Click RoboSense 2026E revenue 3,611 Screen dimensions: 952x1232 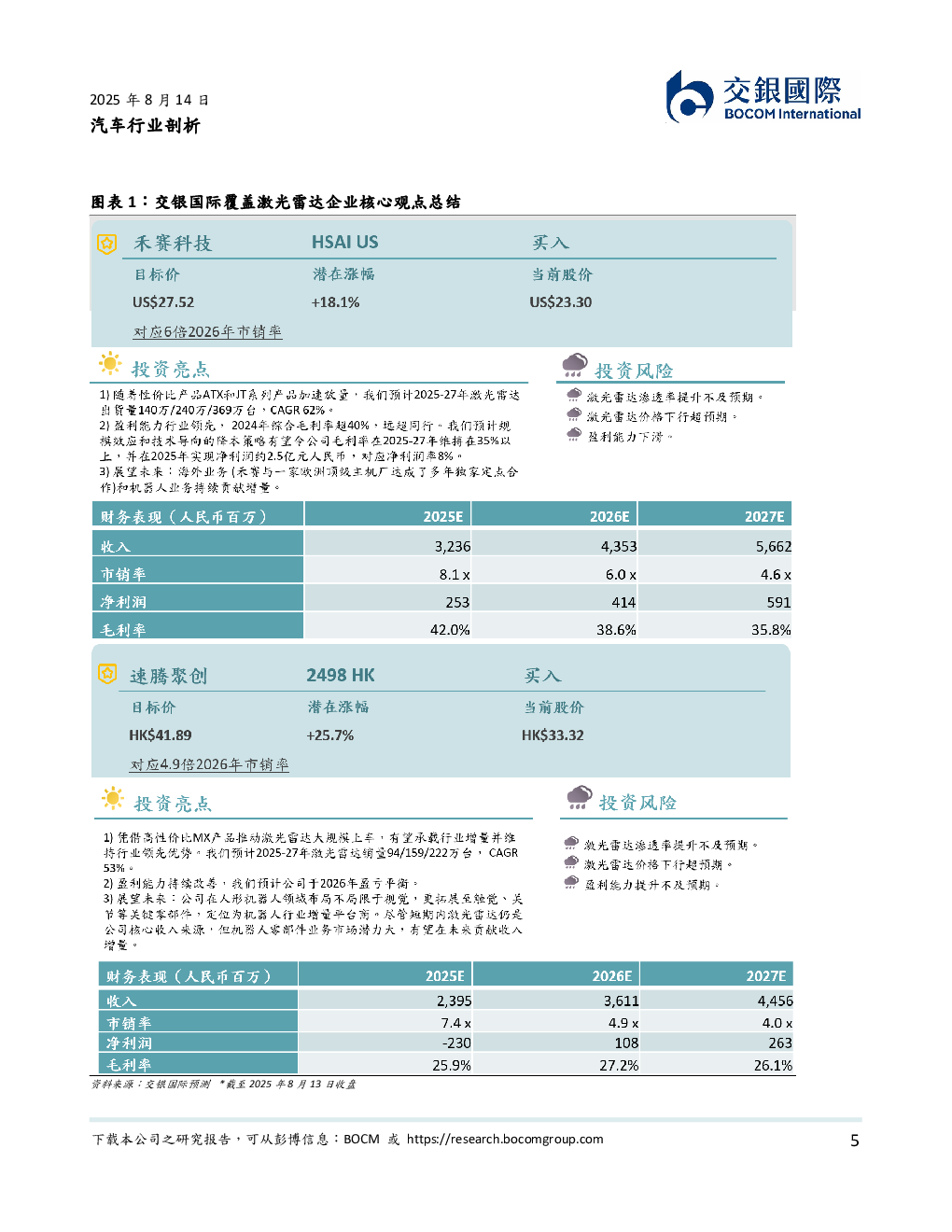[622, 1001]
